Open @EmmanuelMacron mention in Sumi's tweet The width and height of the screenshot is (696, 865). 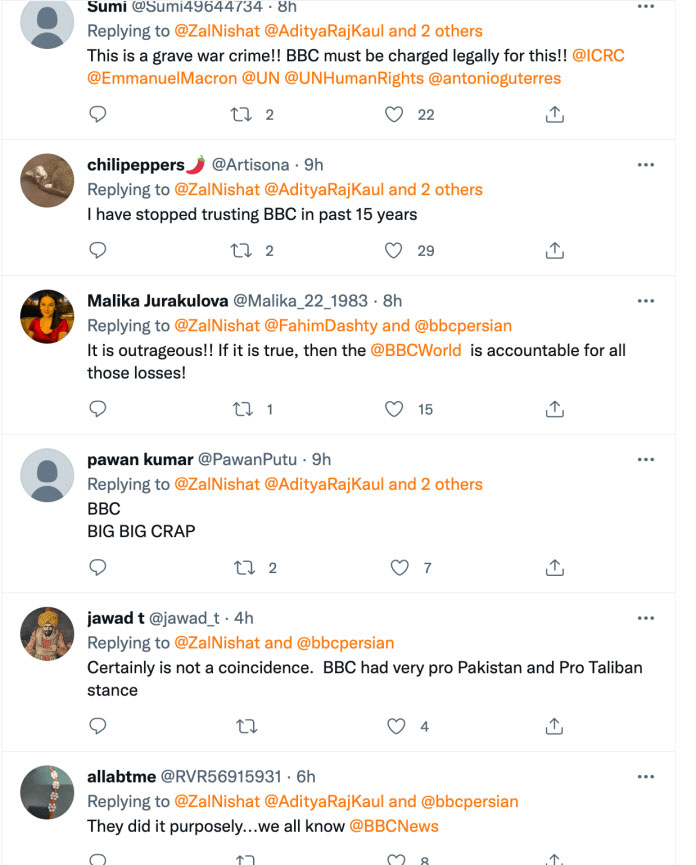coord(162,78)
